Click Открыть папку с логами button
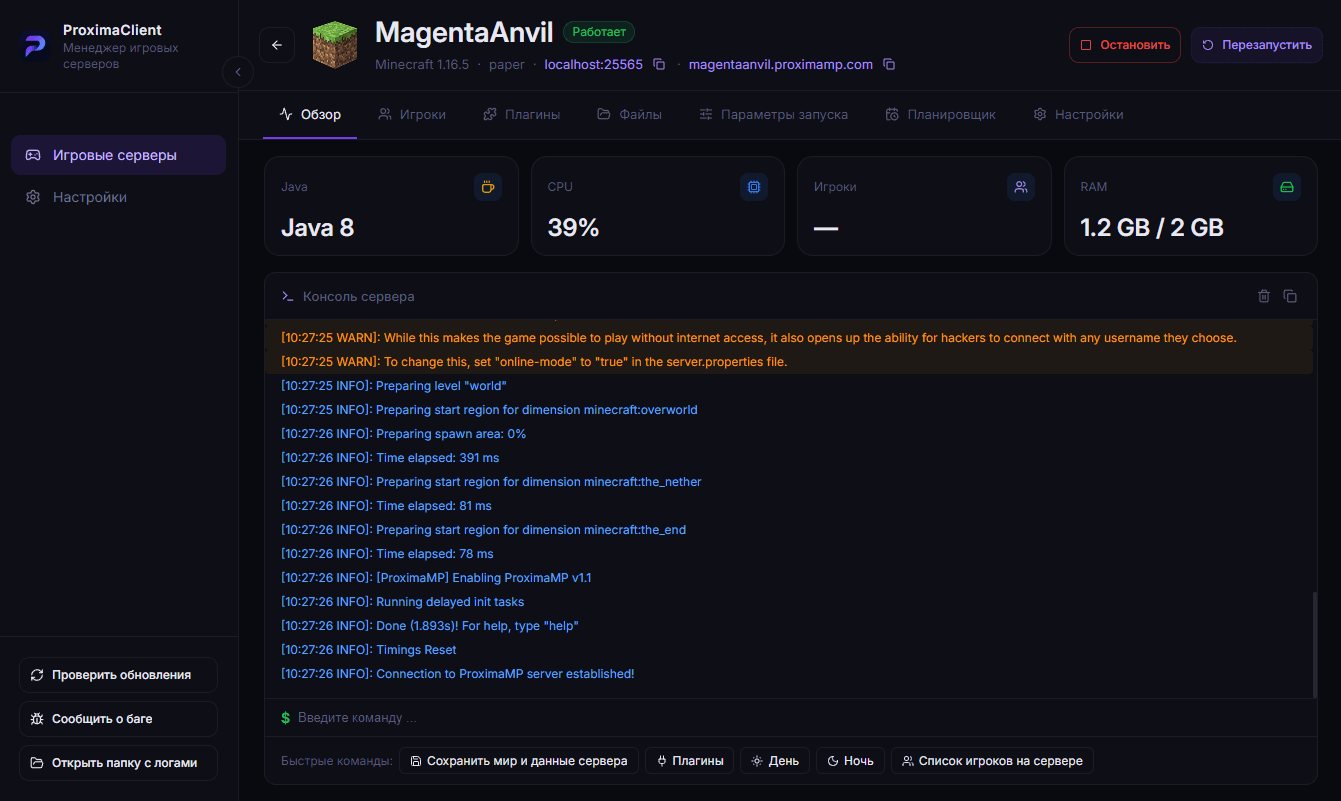1341x801 pixels. 118,763
